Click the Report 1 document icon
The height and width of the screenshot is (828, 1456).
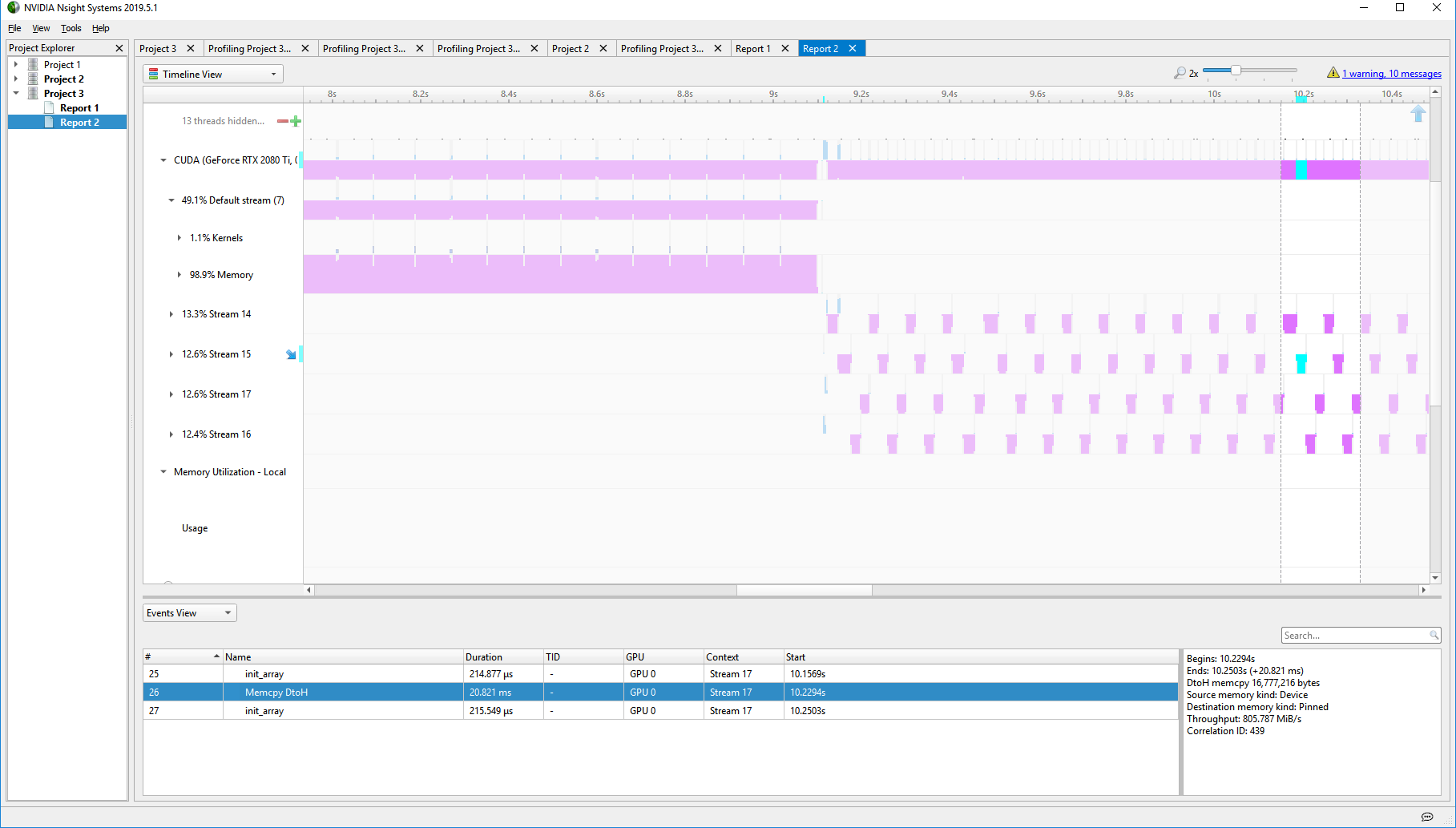point(49,107)
